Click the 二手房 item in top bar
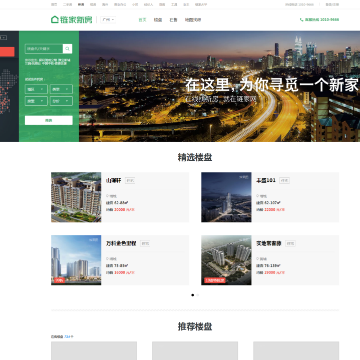The width and height of the screenshot is (360, 360). 67,5
